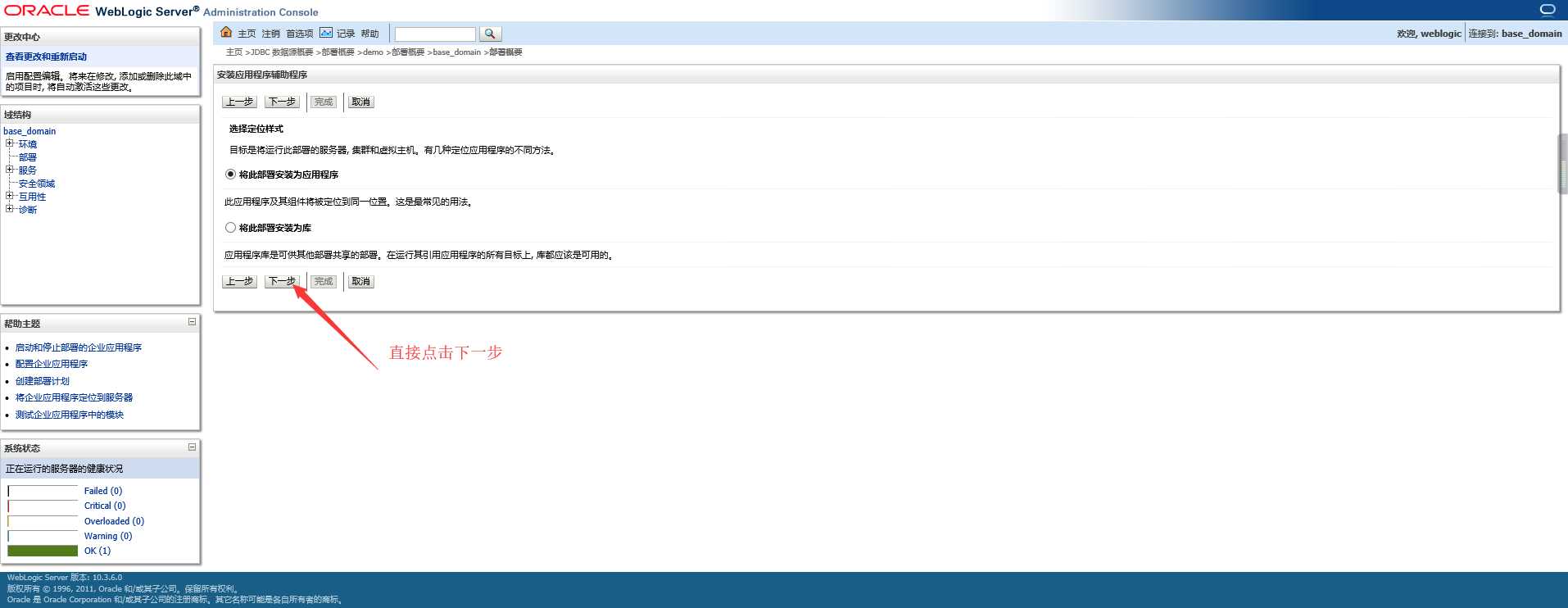Collapse the 系统状态 panel

click(x=192, y=447)
